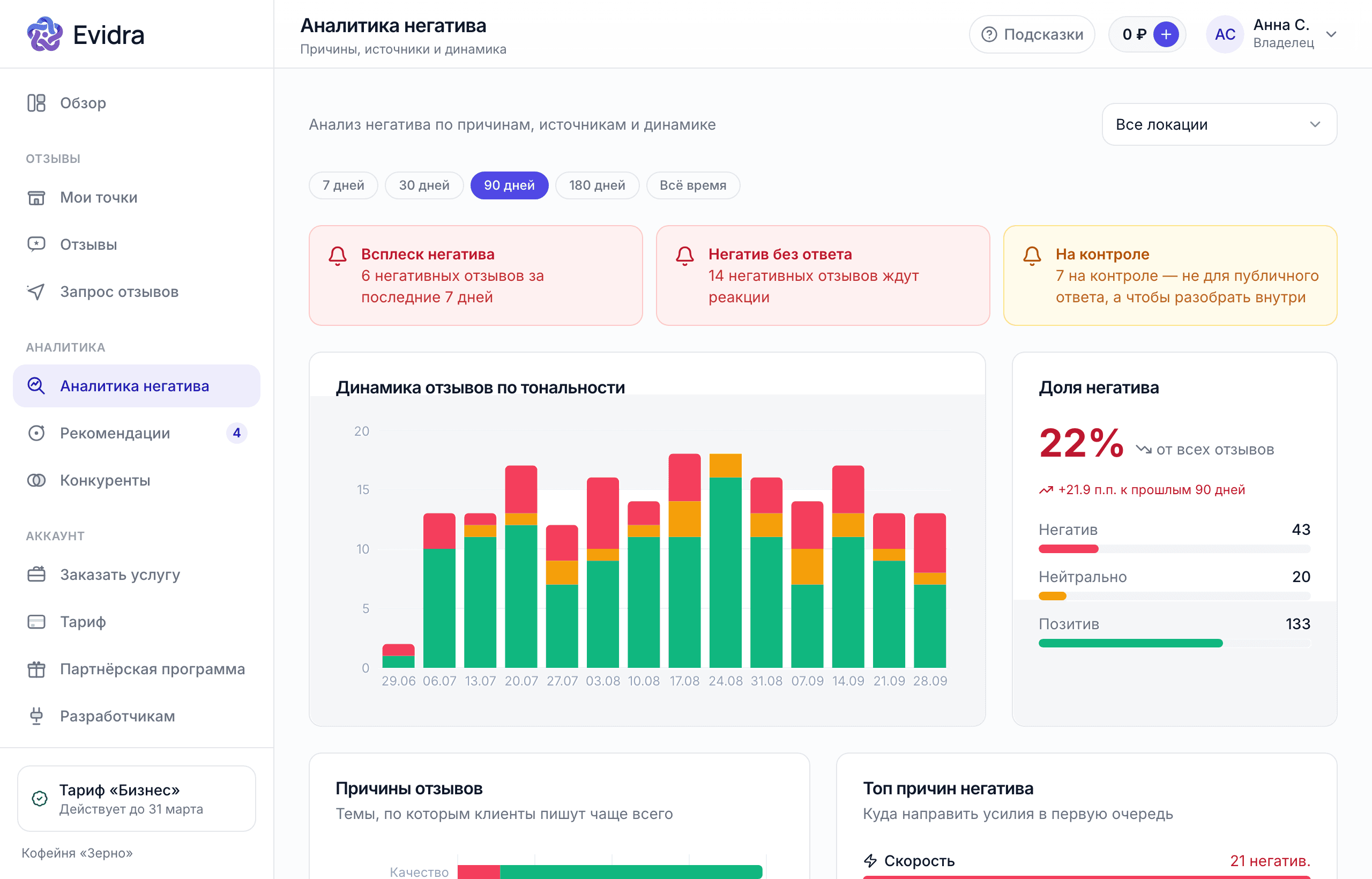Select the 7 дней period filter
1372x879 pixels.
click(344, 185)
